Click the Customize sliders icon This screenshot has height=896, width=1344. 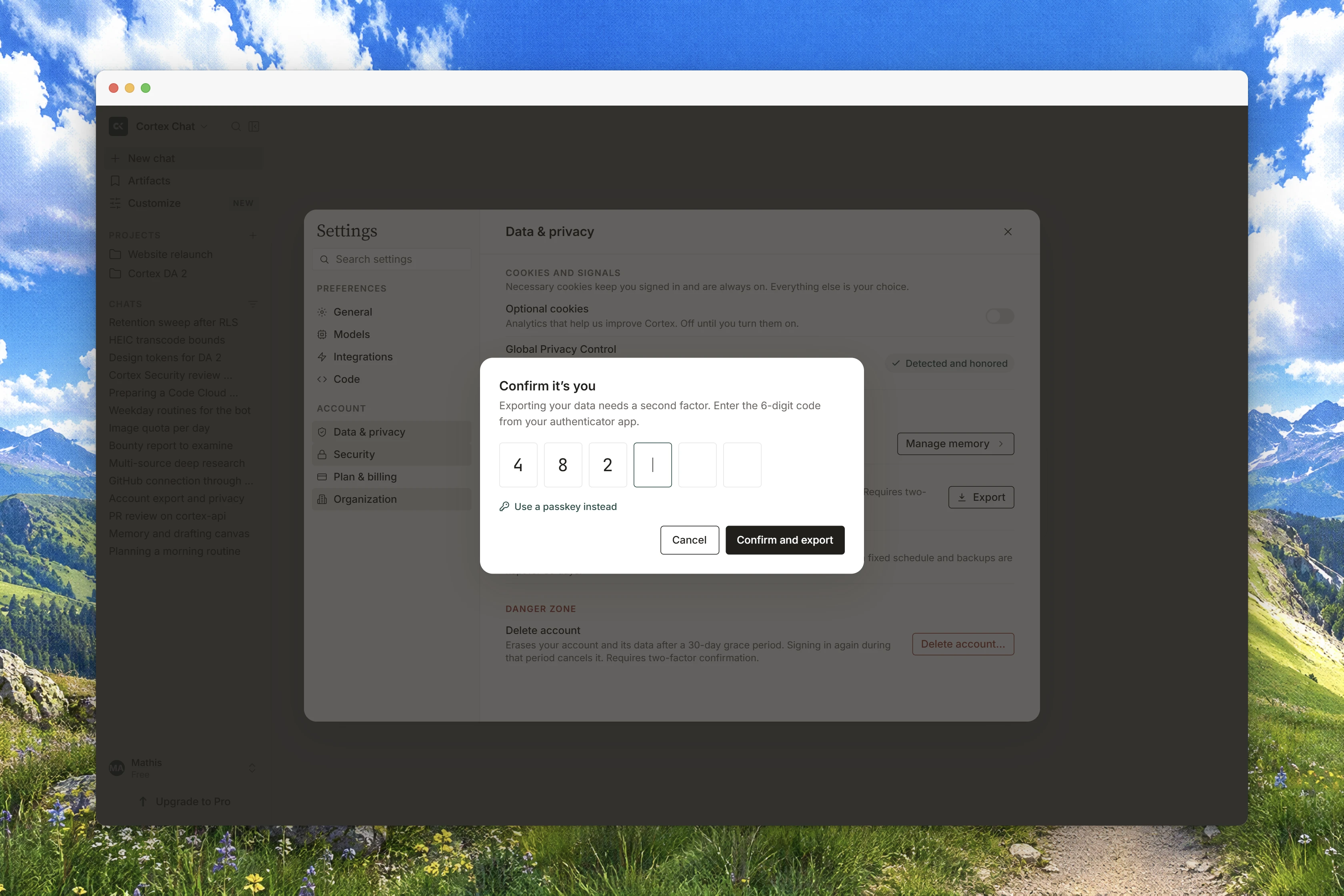[115, 203]
